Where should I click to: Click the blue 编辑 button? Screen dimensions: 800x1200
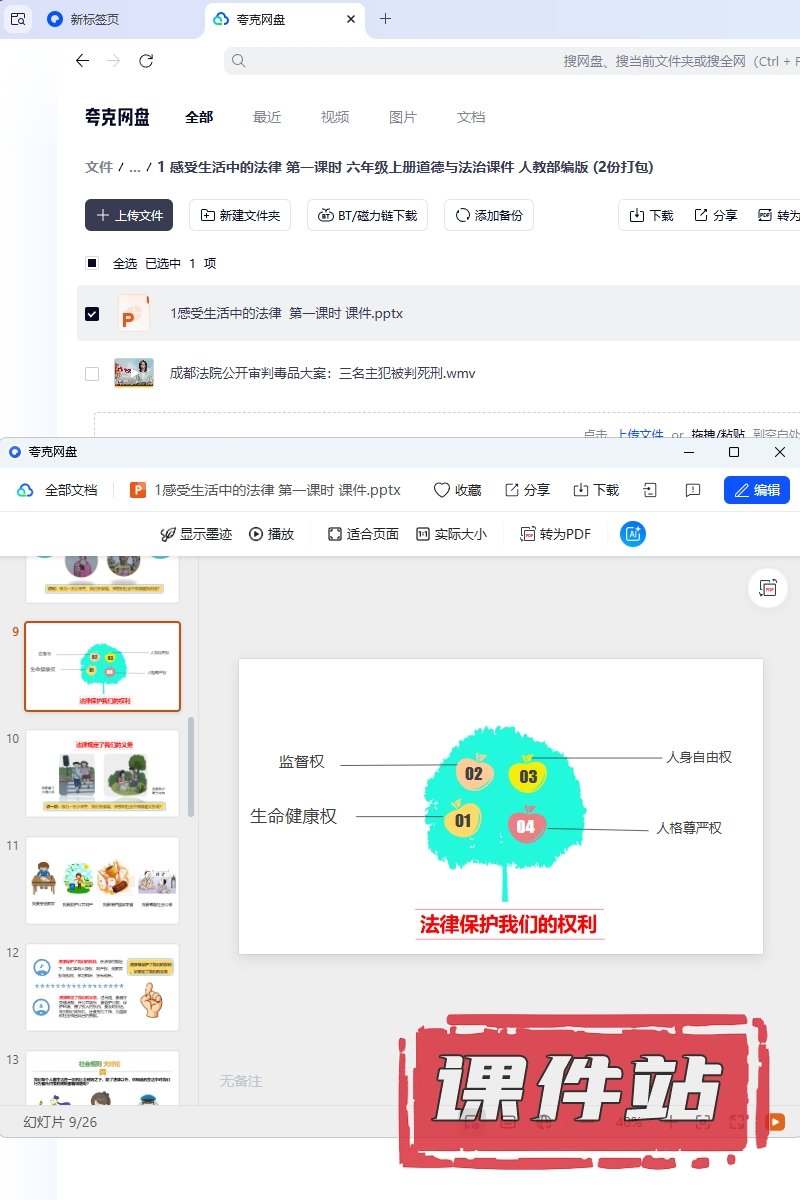(x=756, y=490)
